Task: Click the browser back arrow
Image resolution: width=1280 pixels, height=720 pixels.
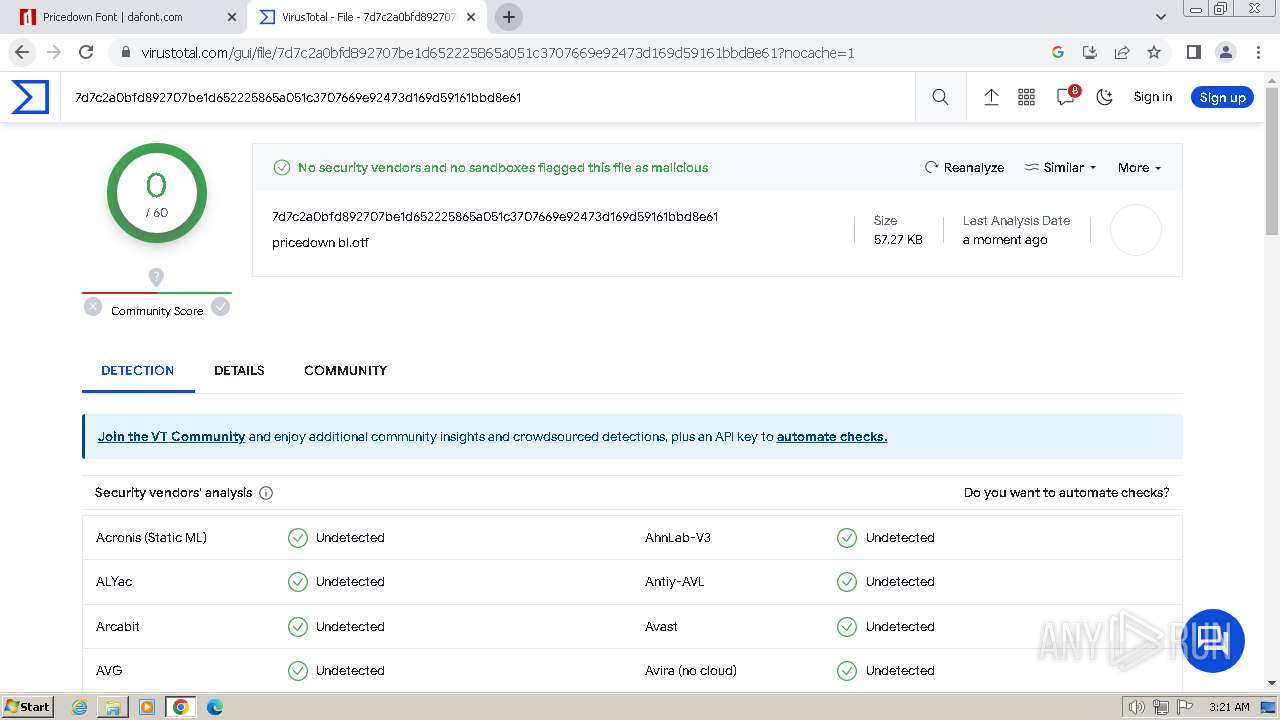Action: point(22,52)
